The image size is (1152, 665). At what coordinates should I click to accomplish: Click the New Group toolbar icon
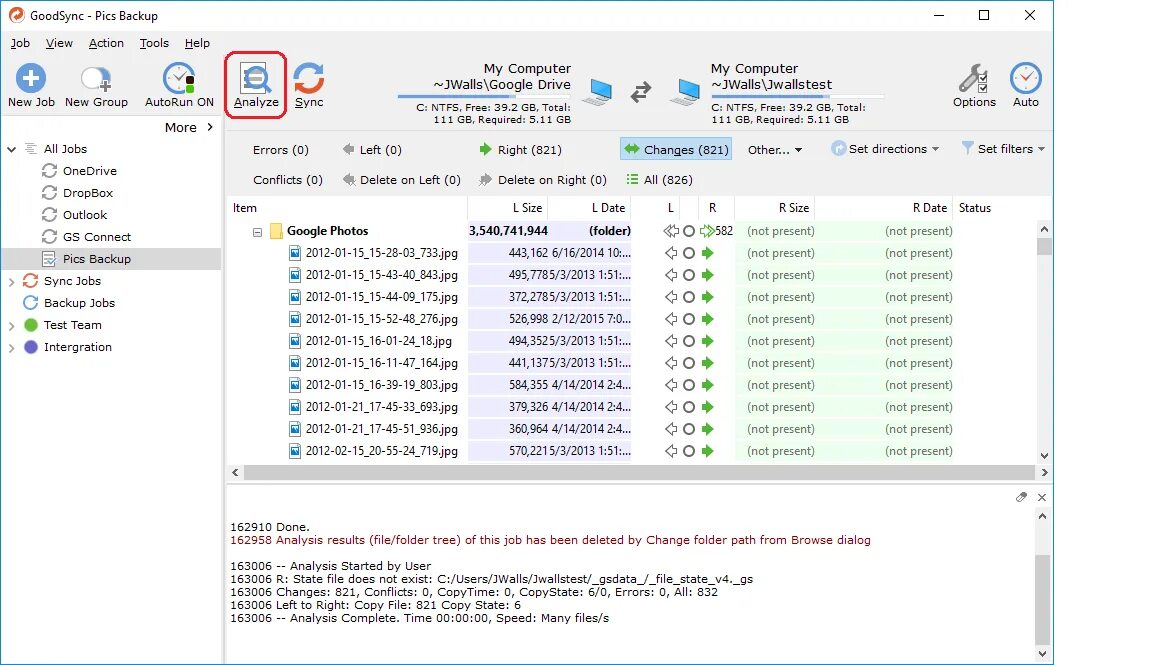(x=96, y=79)
